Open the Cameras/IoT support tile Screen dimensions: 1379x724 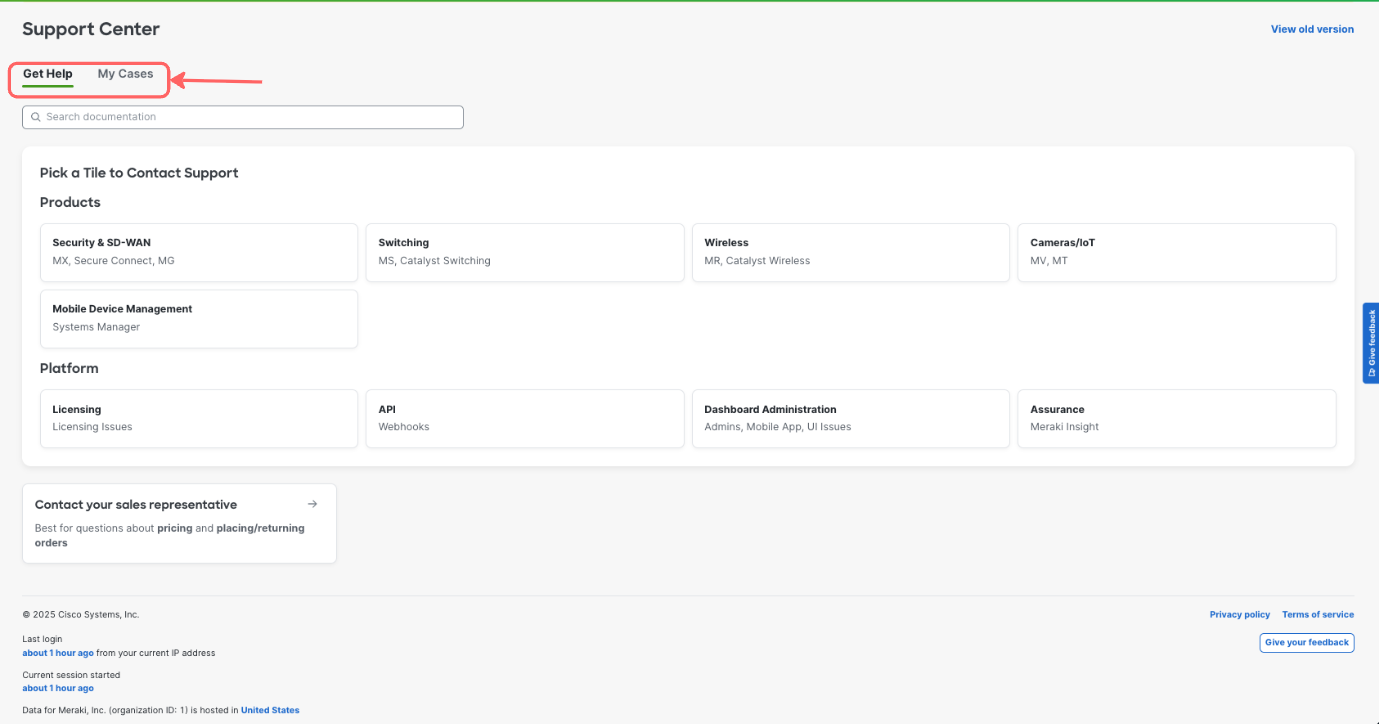[x=1176, y=252]
